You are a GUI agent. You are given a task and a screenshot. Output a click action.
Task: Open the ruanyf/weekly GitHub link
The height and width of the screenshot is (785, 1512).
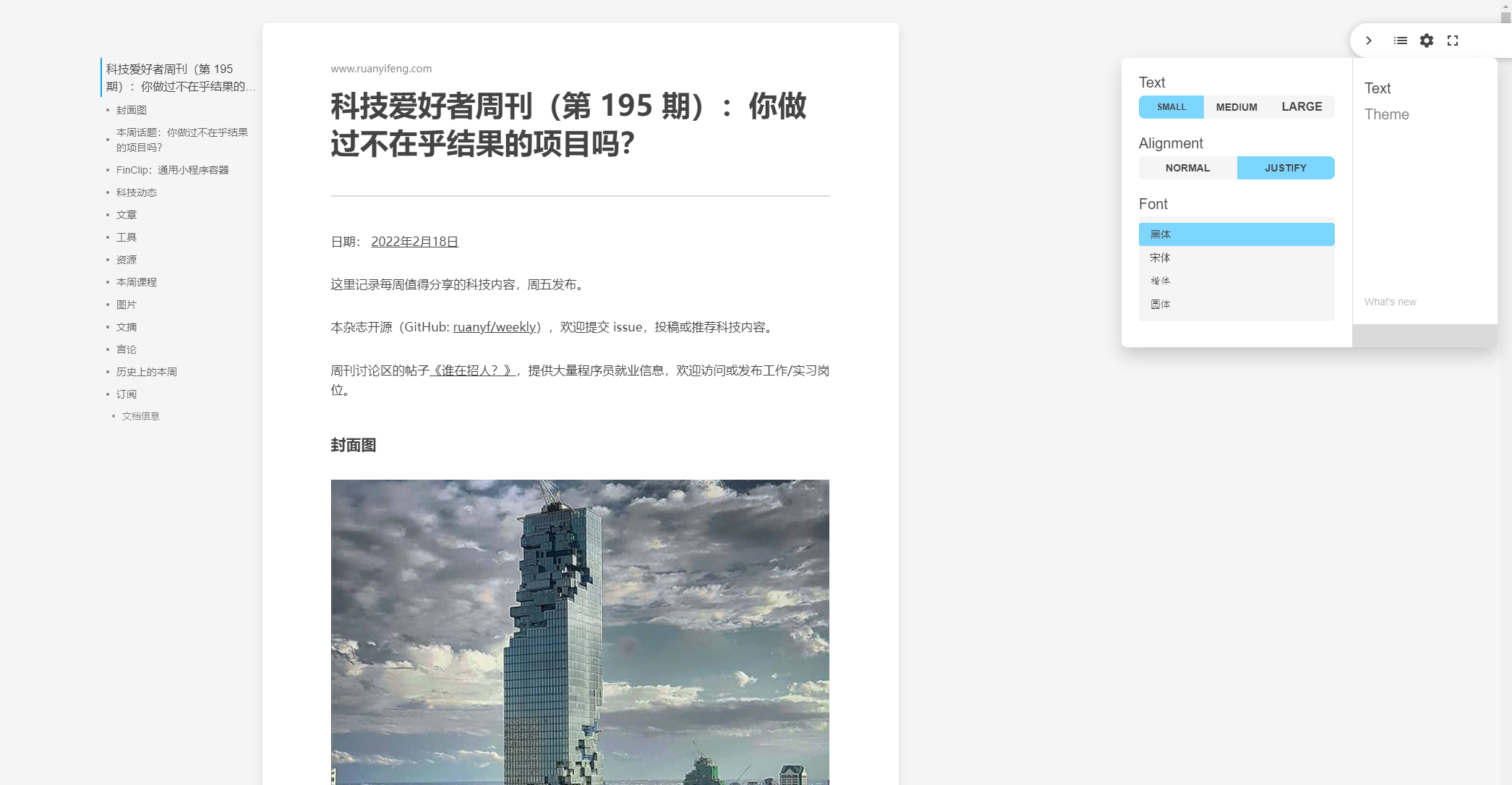click(495, 327)
